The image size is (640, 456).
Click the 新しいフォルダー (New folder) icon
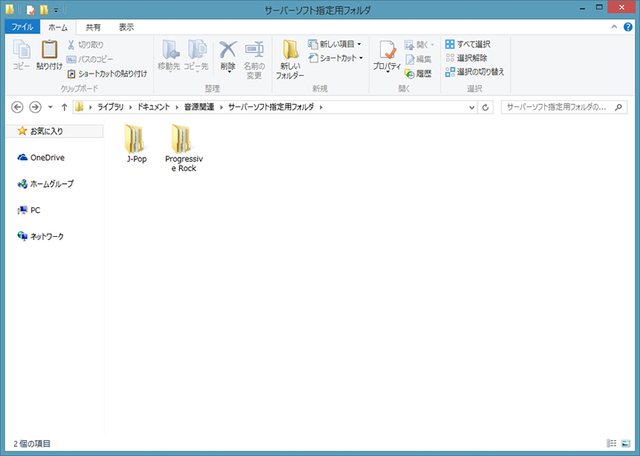coord(290,57)
